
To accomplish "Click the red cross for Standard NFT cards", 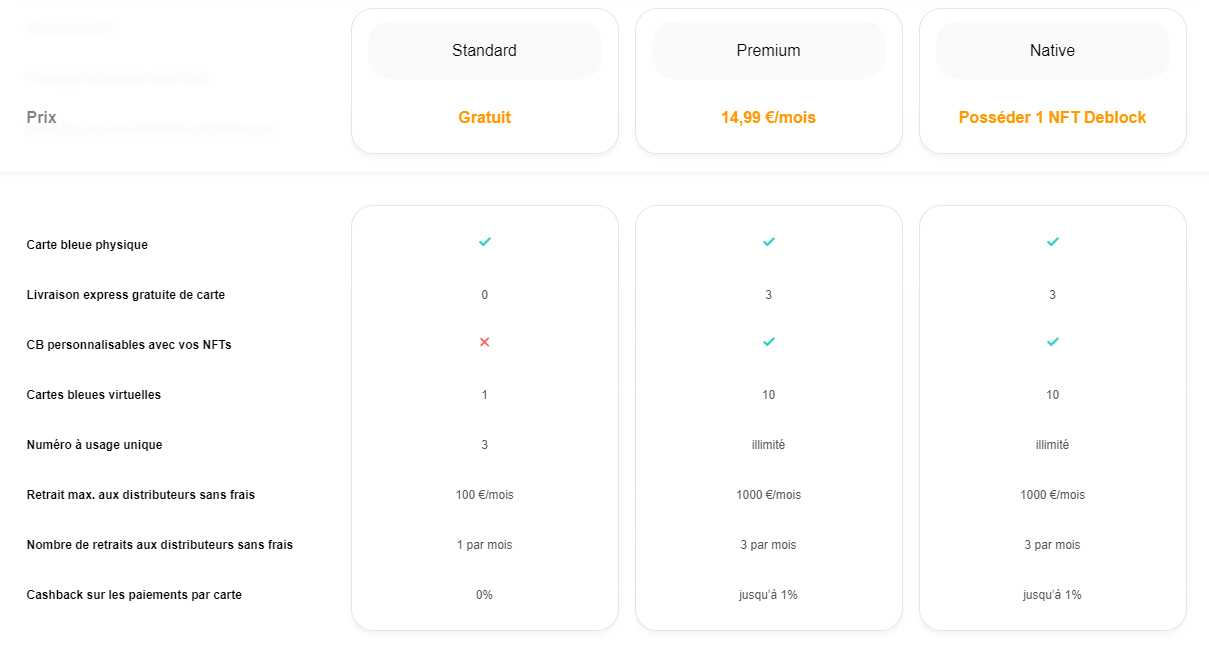I will pos(485,342).
